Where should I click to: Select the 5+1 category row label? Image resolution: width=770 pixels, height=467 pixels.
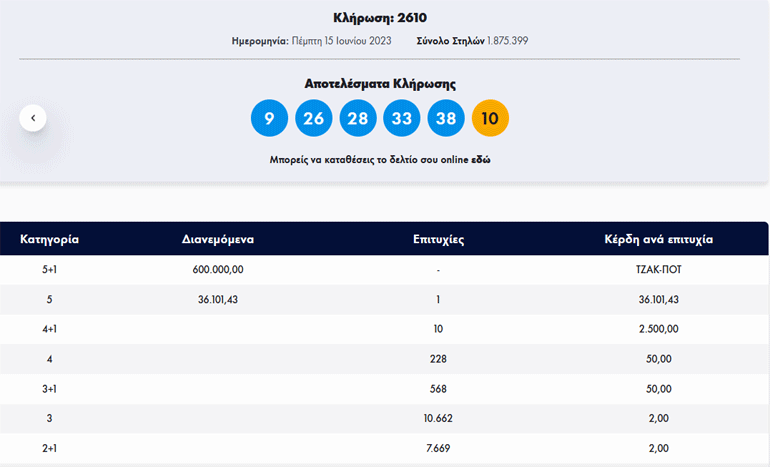[50, 270]
